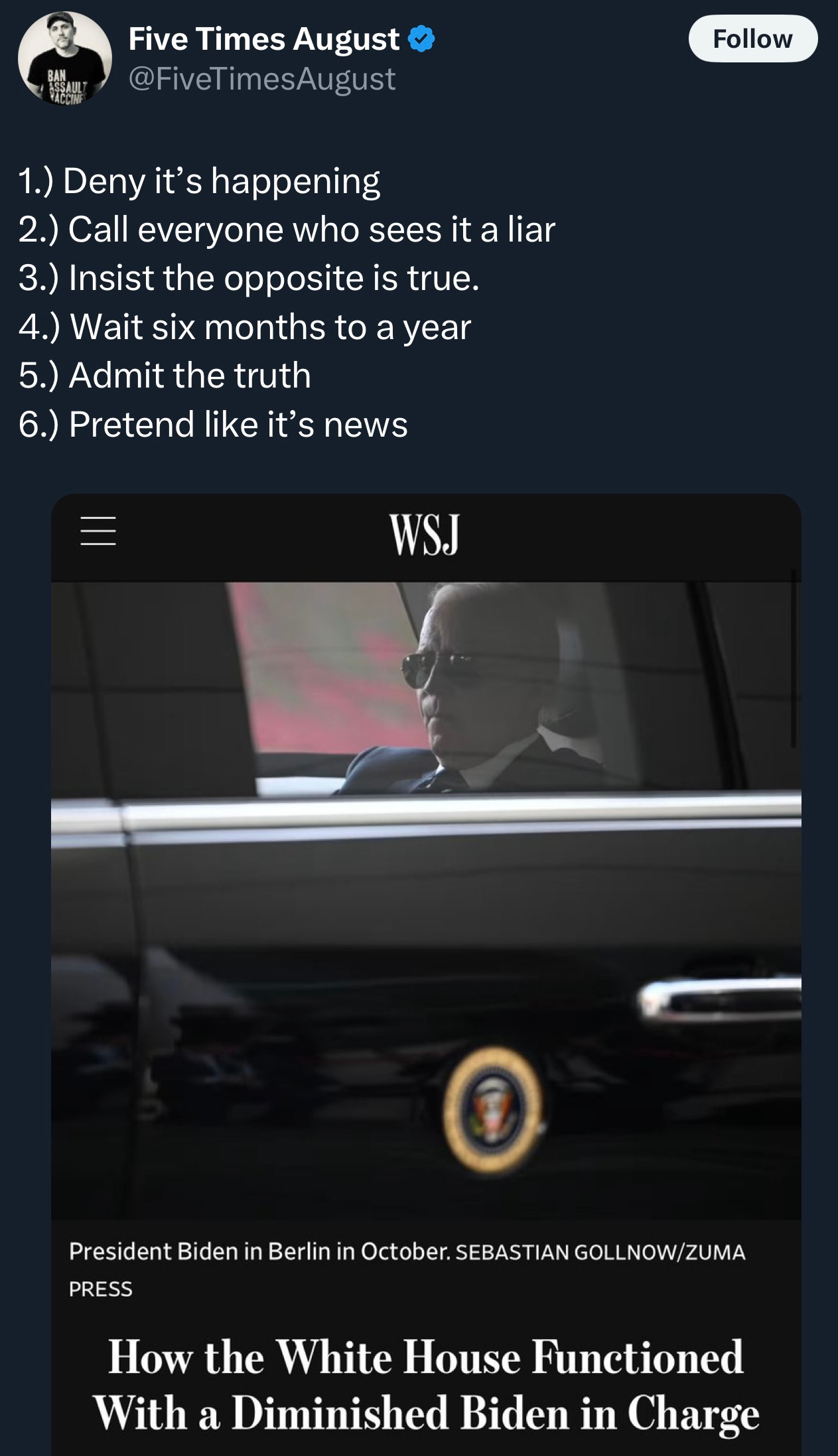Click the SEBASTIAN GOLLNOW/ZUMA photo credit
This screenshot has width=838, height=1456.
407,1270
